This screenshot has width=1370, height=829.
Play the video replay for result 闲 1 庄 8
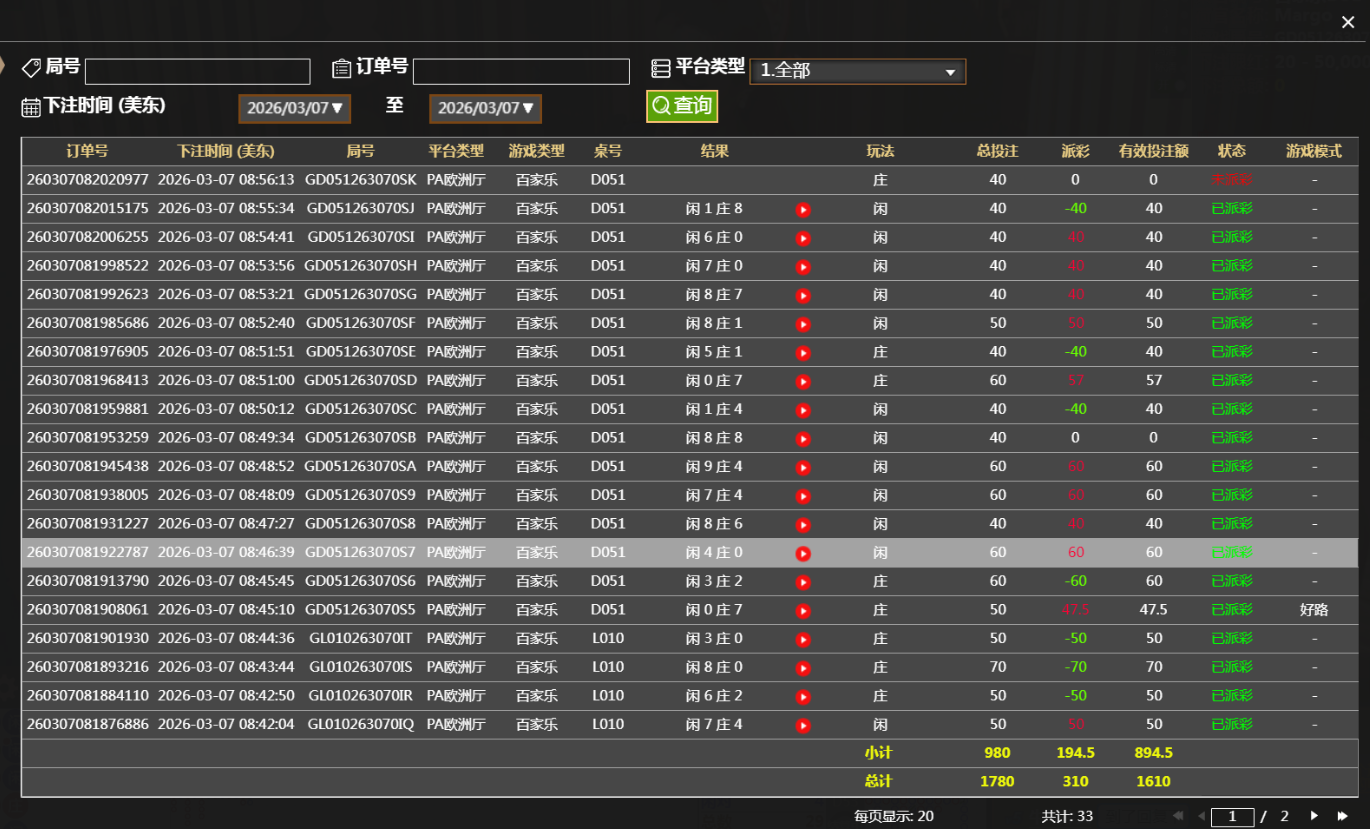(803, 208)
